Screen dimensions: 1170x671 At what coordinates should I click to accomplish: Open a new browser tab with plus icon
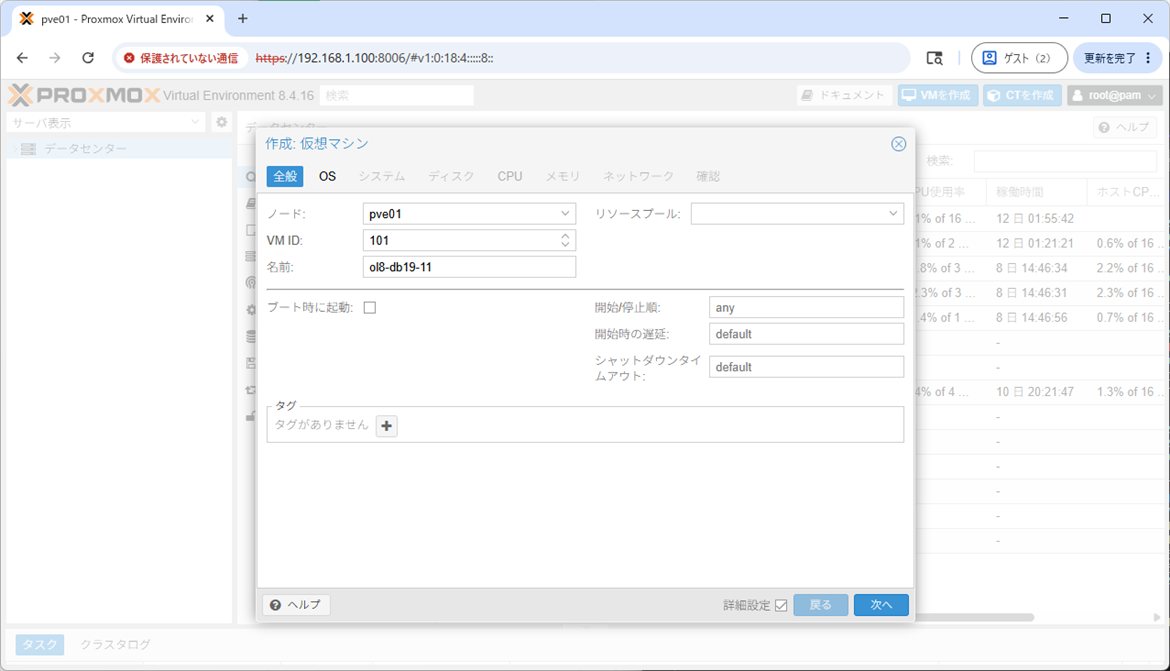(243, 19)
